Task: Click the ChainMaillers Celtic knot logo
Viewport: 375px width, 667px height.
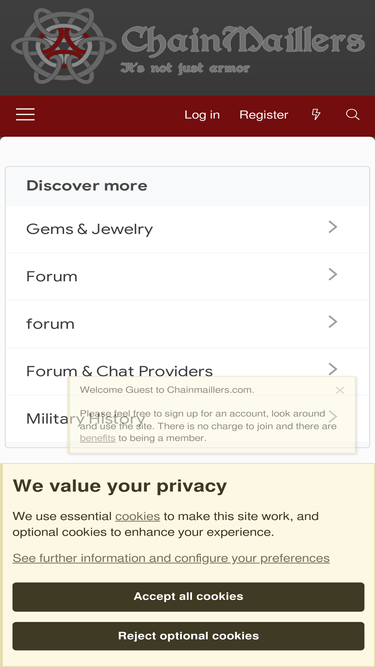Action: [64, 46]
